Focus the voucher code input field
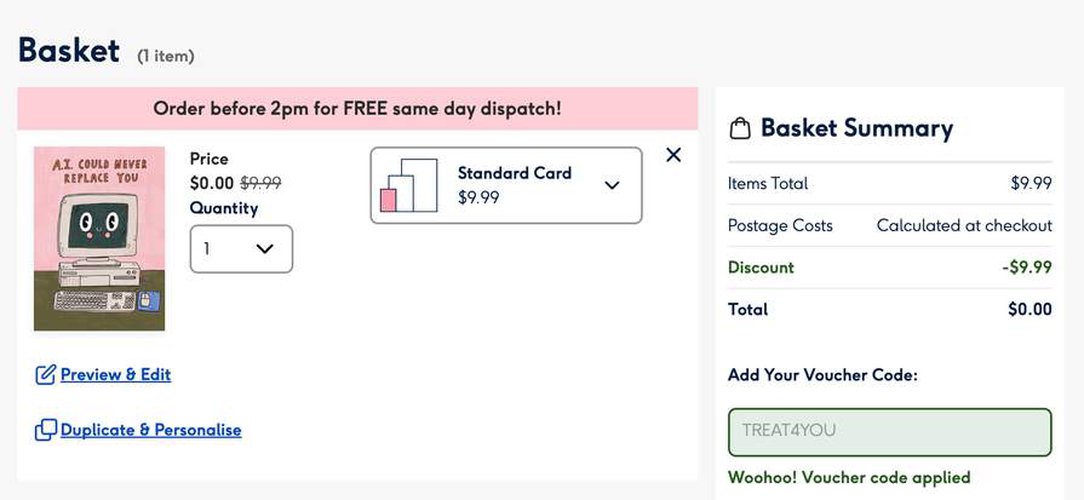Image resolution: width=1084 pixels, height=500 pixels. [889, 431]
